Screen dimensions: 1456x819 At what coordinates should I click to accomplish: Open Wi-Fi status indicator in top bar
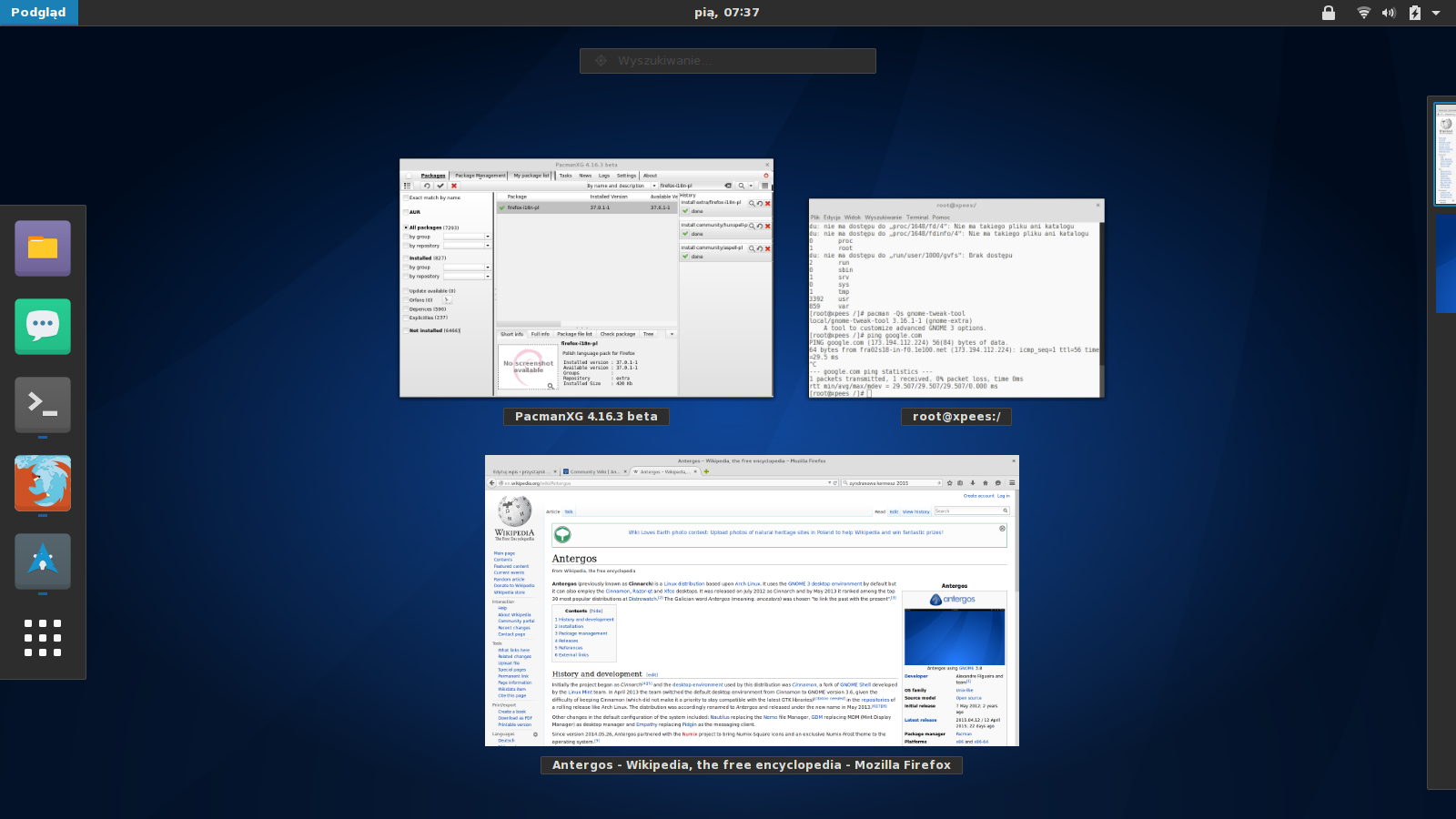click(1363, 13)
